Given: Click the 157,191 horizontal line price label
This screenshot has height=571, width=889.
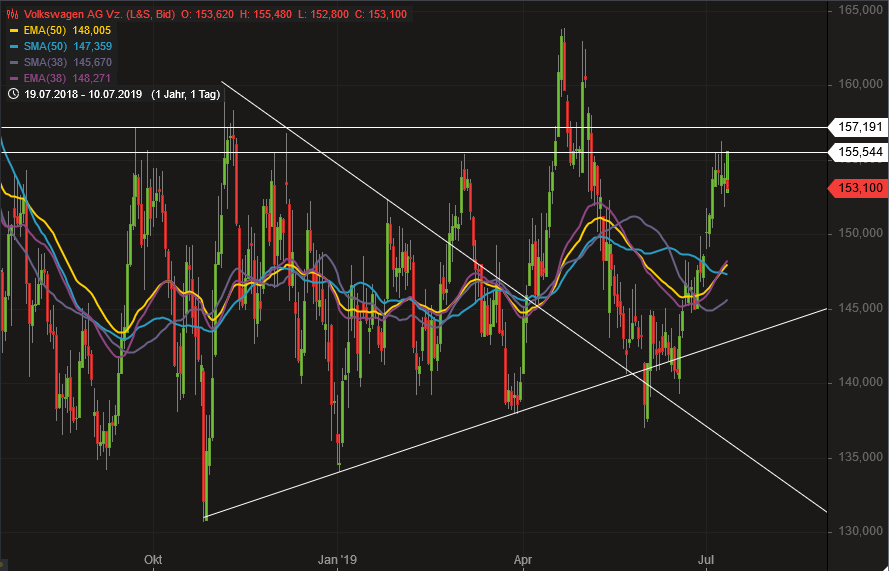Looking at the screenshot, I should tap(860, 127).
